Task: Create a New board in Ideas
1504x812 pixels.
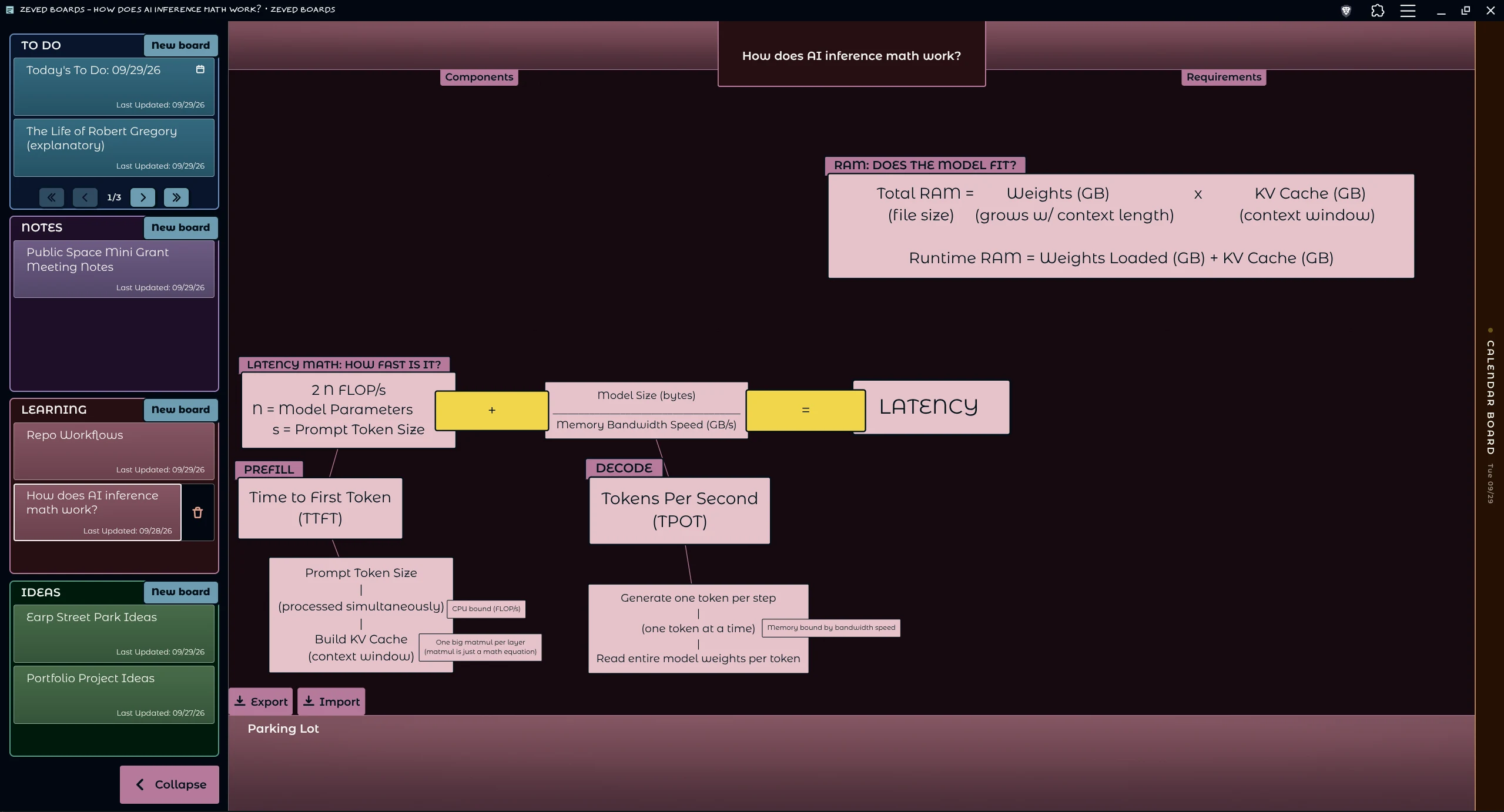Action: pyautogui.click(x=180, y=592)
